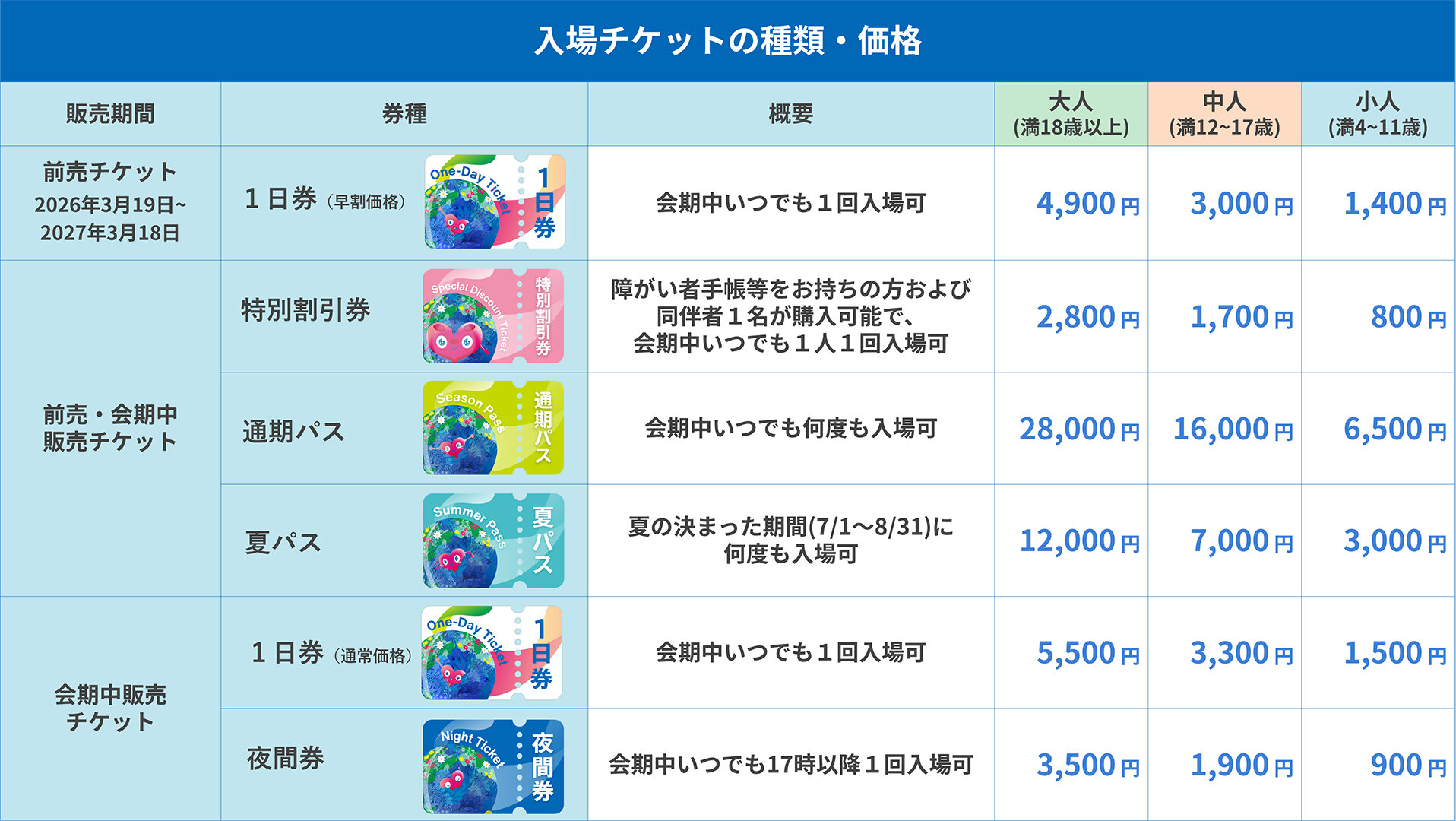Screen dimensions: 1456x821
Task: Click the 夜間券 ticket name label
Action: tap(285, 759)
